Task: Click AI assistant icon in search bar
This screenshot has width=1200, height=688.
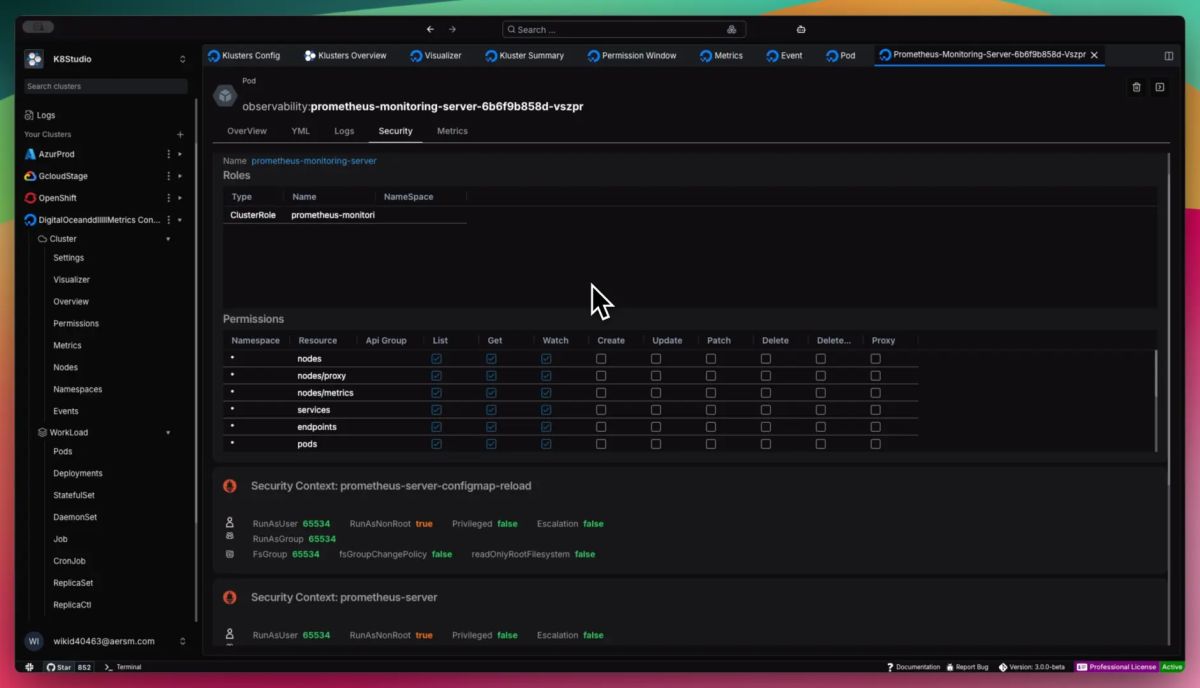Action: [732, 29]
